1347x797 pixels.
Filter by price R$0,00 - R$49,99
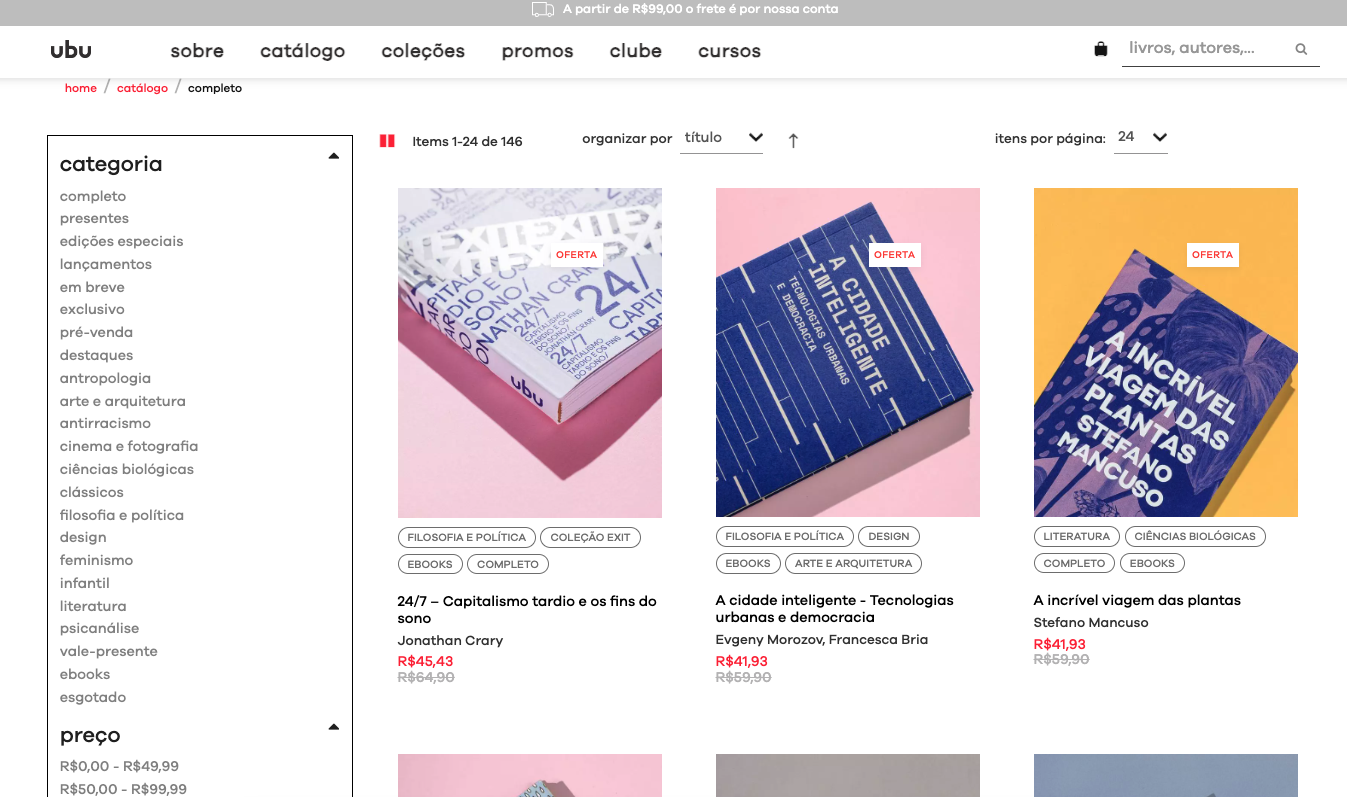click(x=119, y=766)
